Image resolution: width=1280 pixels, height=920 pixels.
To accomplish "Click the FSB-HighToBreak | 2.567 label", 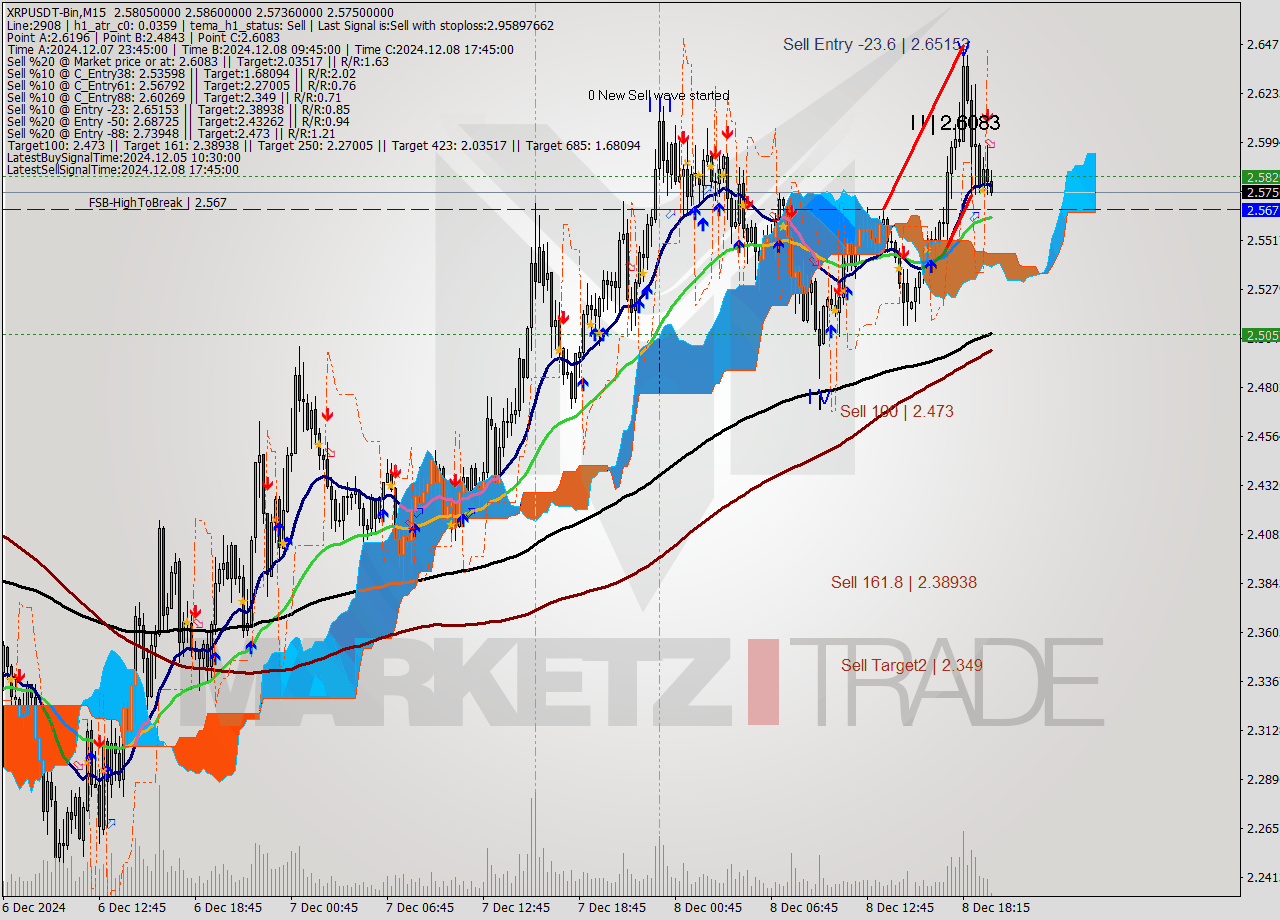I will (x=157, y=202).
